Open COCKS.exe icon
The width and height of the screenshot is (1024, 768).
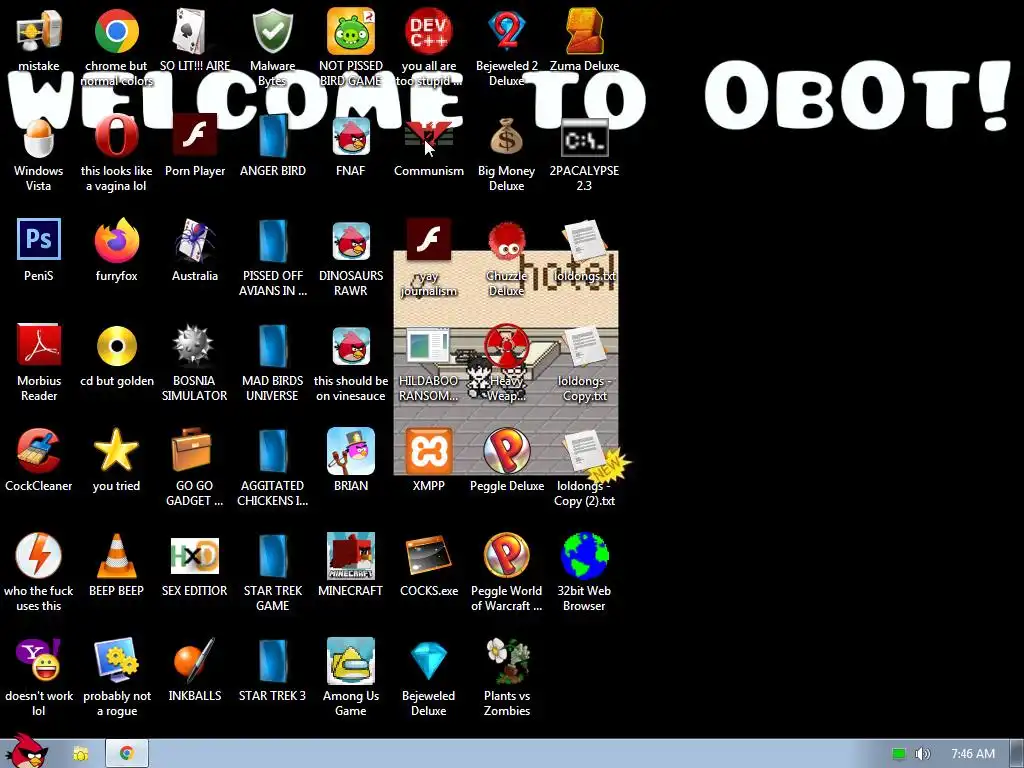tap(428, 556)
